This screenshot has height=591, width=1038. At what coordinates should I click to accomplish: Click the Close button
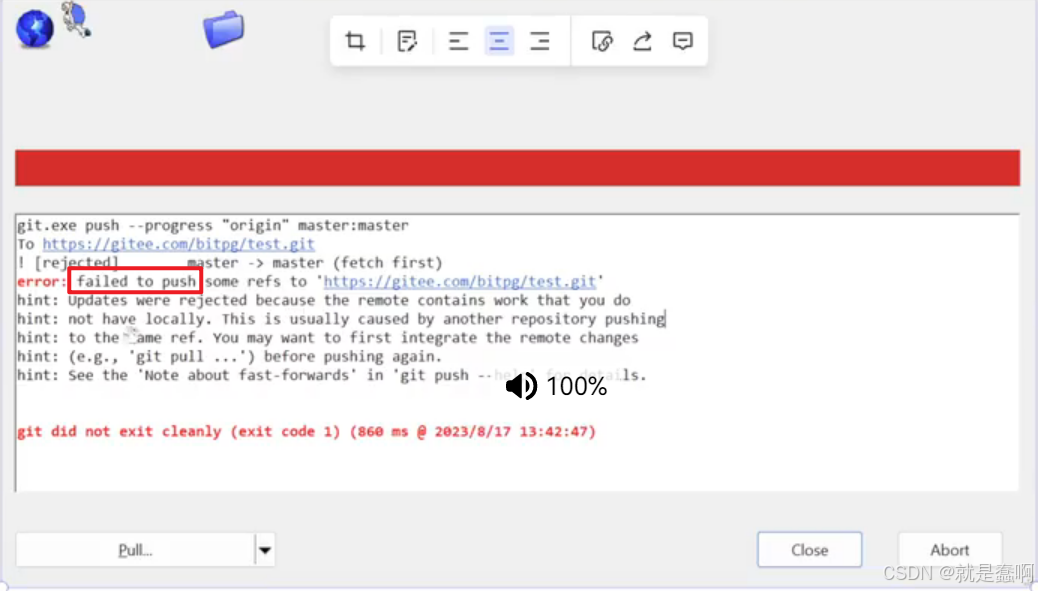(x=810, y=549)
